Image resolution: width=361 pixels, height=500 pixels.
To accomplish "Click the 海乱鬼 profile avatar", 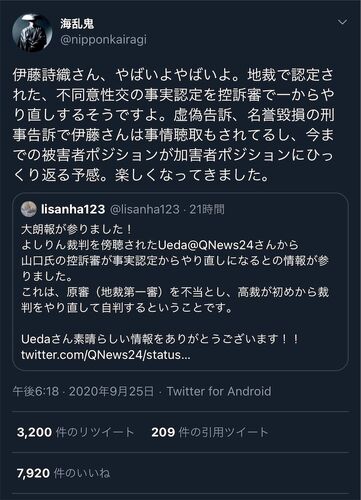I will click(x=32, y=33).
